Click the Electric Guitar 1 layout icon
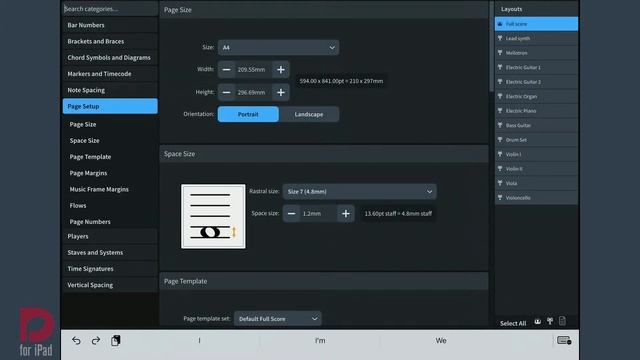Screen dimensions: 640x360 pos(500,67)
